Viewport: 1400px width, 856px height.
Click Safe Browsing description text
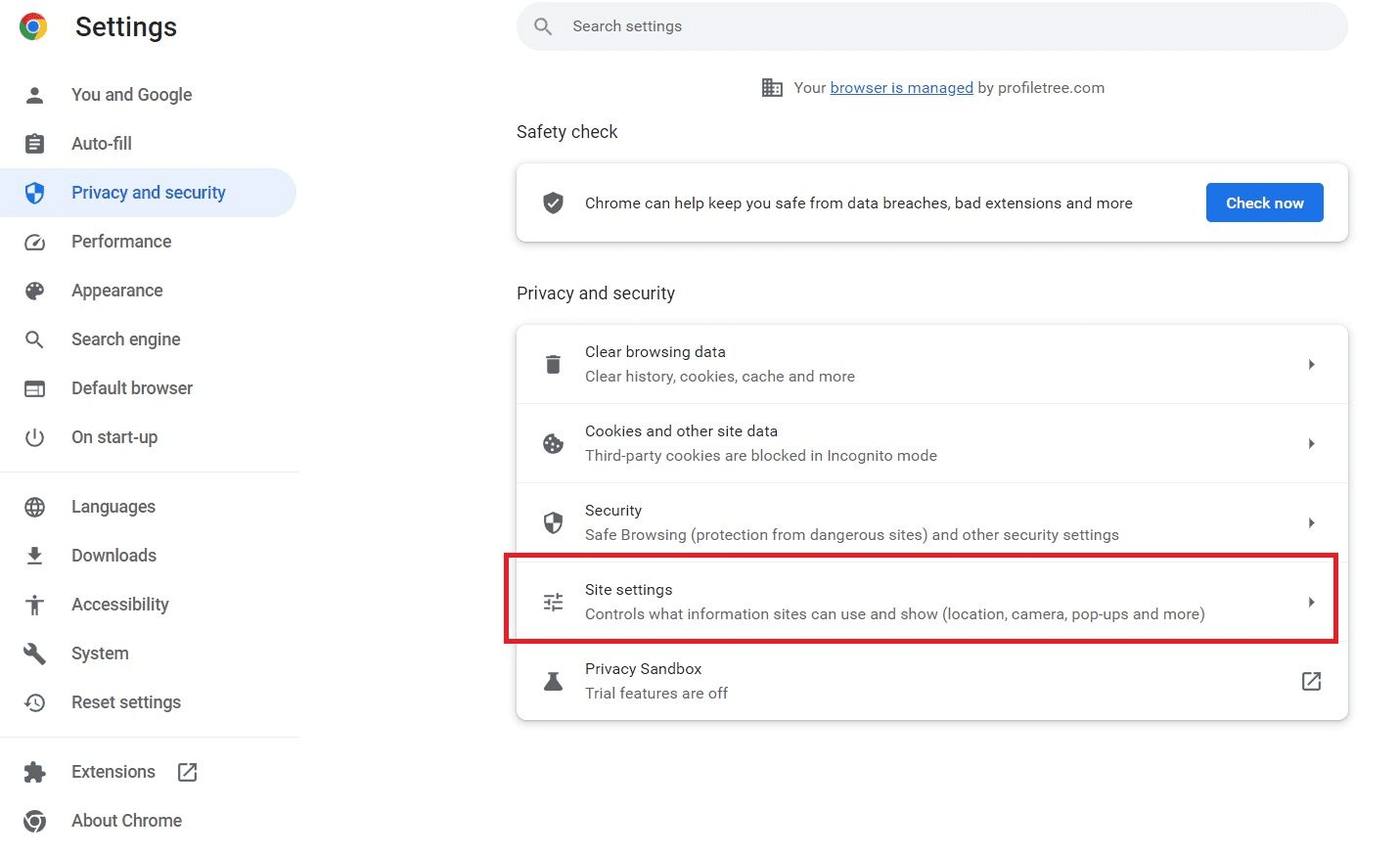click(852, 535)
